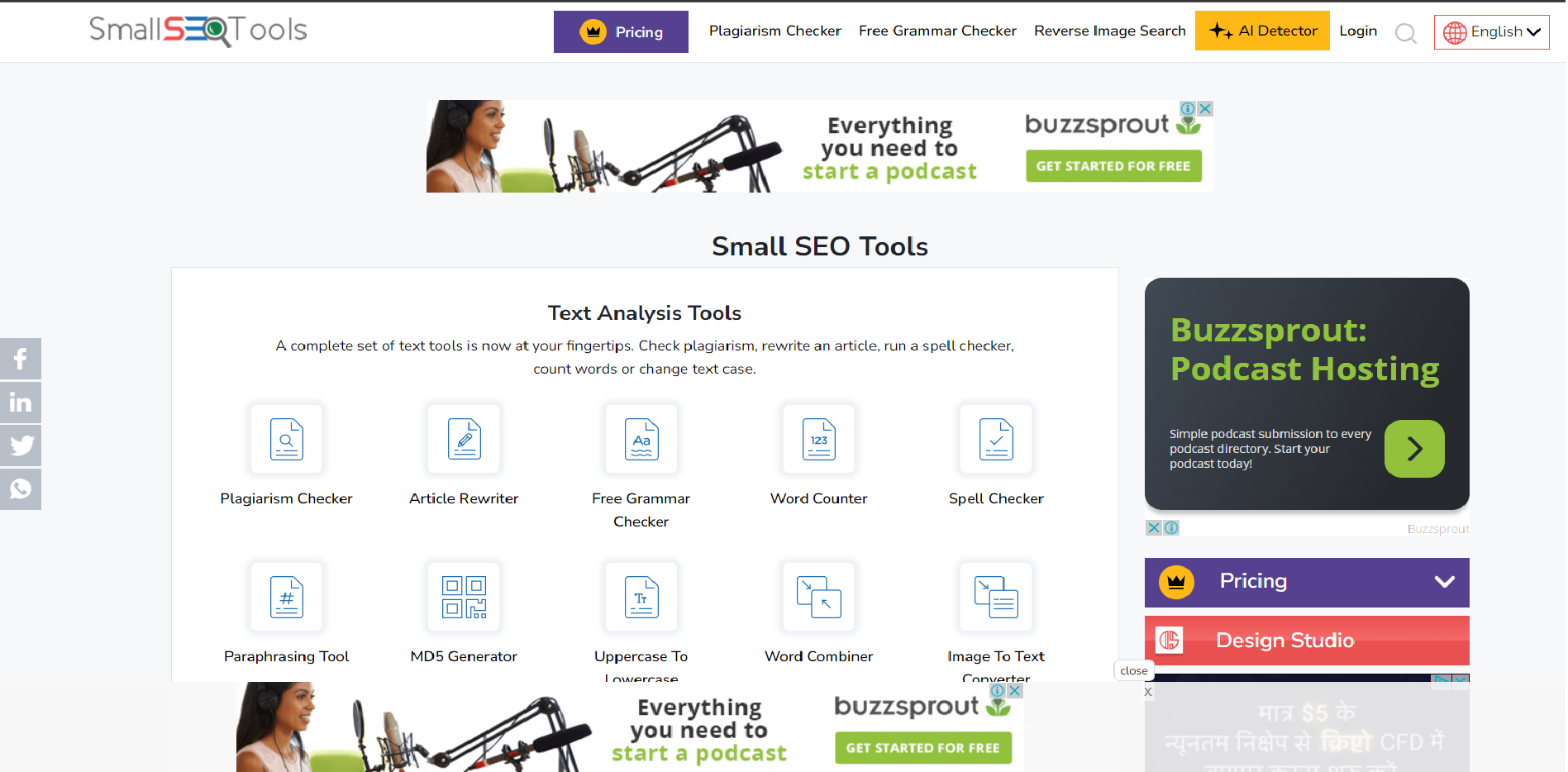Click the search magnifier icon in header
The height and width of the screenshot is (772, 1568).
[1405, 33]
